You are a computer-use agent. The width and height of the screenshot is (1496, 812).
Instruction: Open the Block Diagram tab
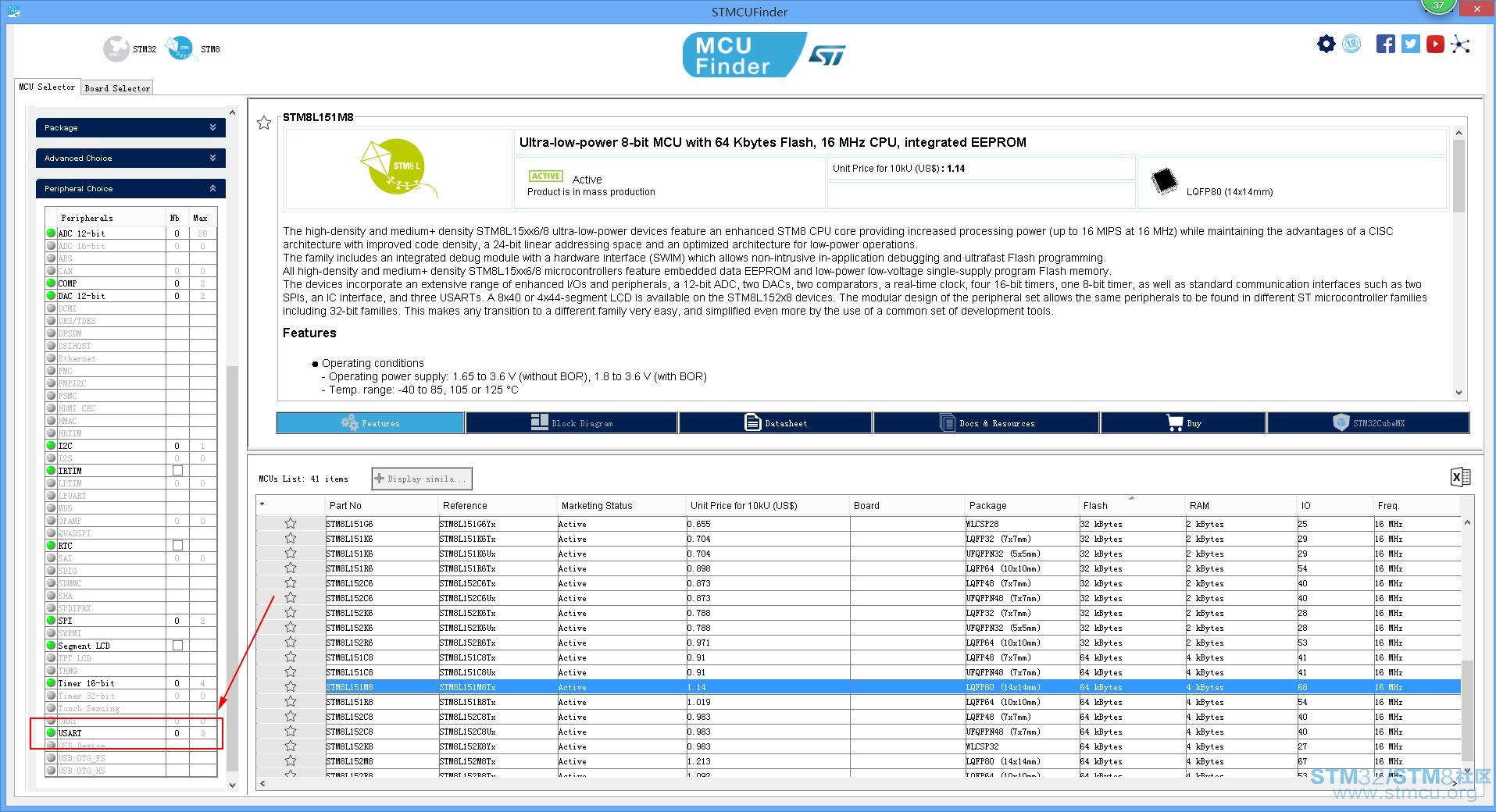[x=572, y=423]
